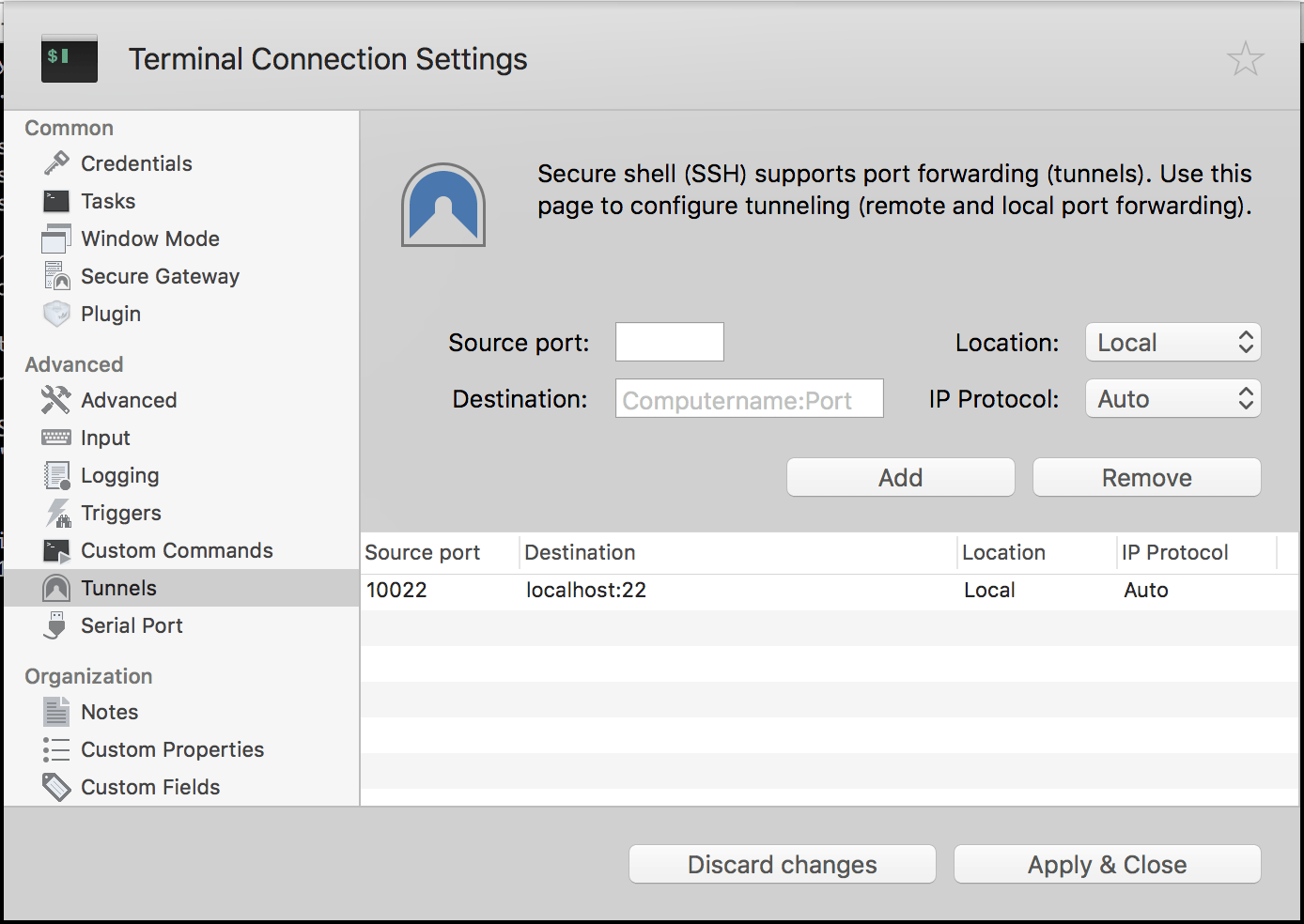1304x924 pixels.
Task: Click Apply & Close
Action: tap(1107, 864)
